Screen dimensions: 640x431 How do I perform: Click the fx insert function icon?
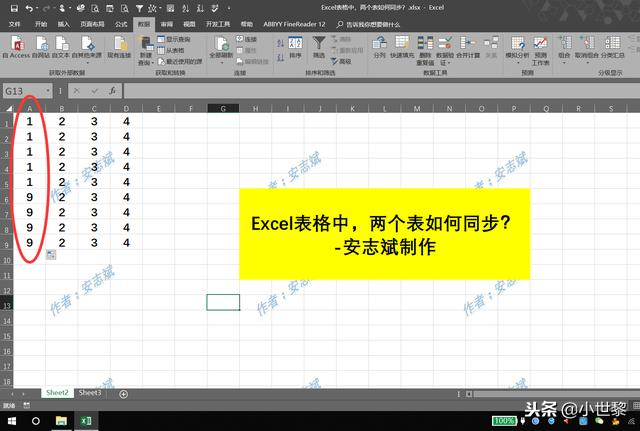pos(112,91)
